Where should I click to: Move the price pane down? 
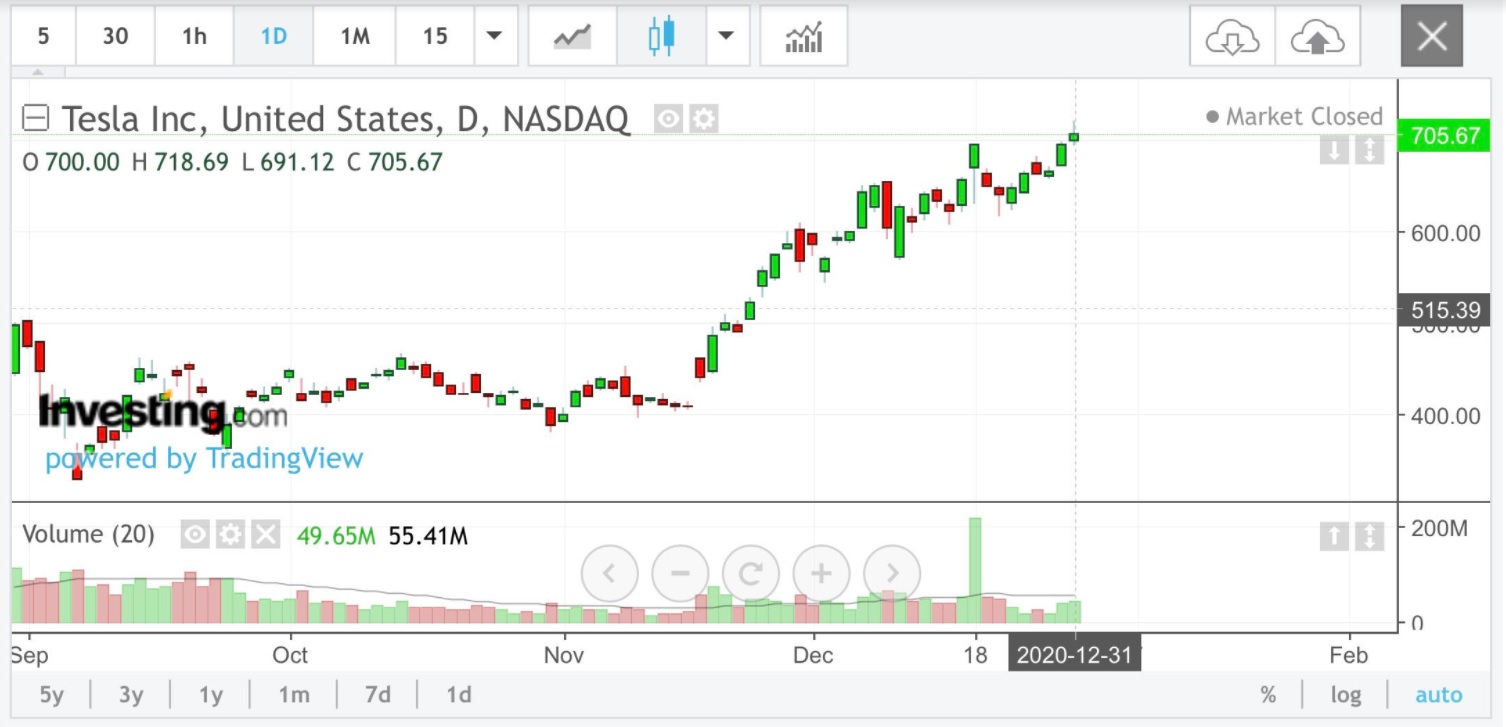(1334, 151)
